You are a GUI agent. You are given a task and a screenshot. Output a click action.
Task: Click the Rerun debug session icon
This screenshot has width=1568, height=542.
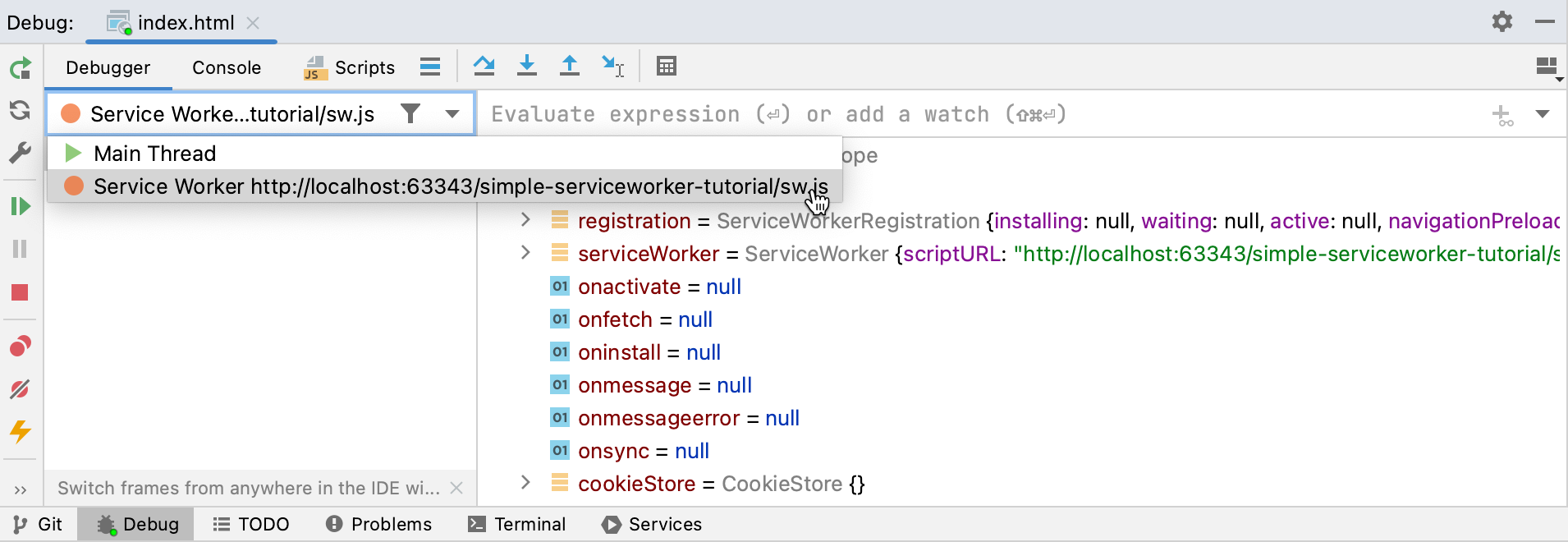pos(21,68)
